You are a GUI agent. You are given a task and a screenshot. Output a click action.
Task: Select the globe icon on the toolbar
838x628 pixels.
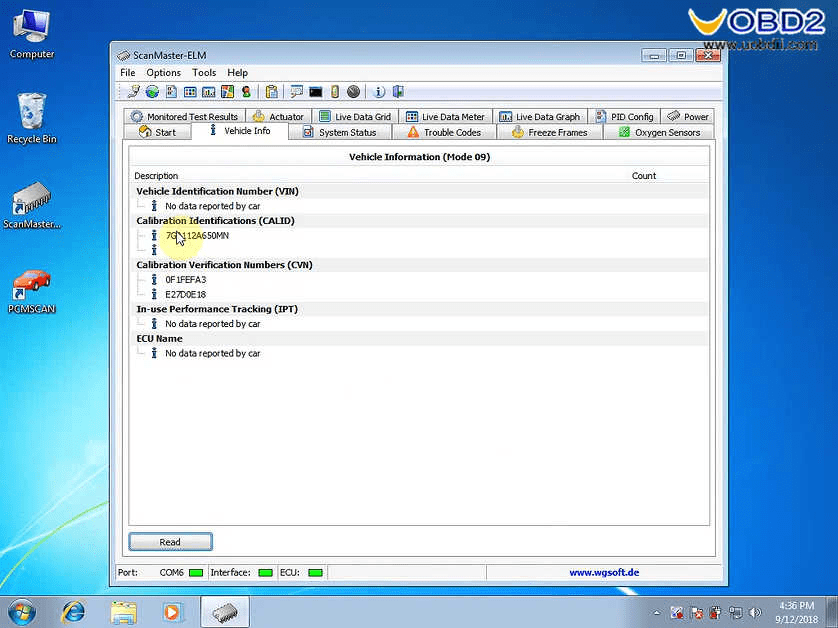pyautogui.click(x=150, y=91)
